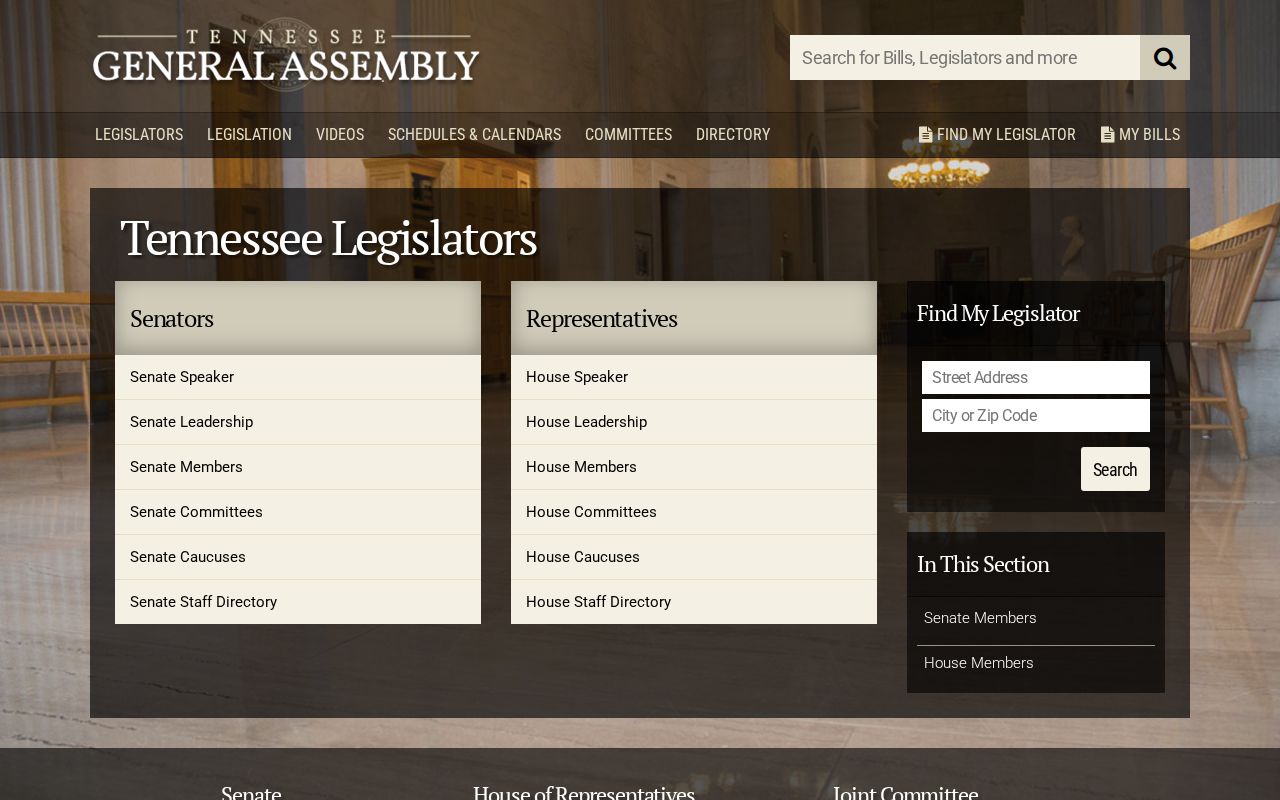The image size is (1280, 800).
Task: Open the Legislators menu
Action: pyautogui.click(x=139, y=134)
